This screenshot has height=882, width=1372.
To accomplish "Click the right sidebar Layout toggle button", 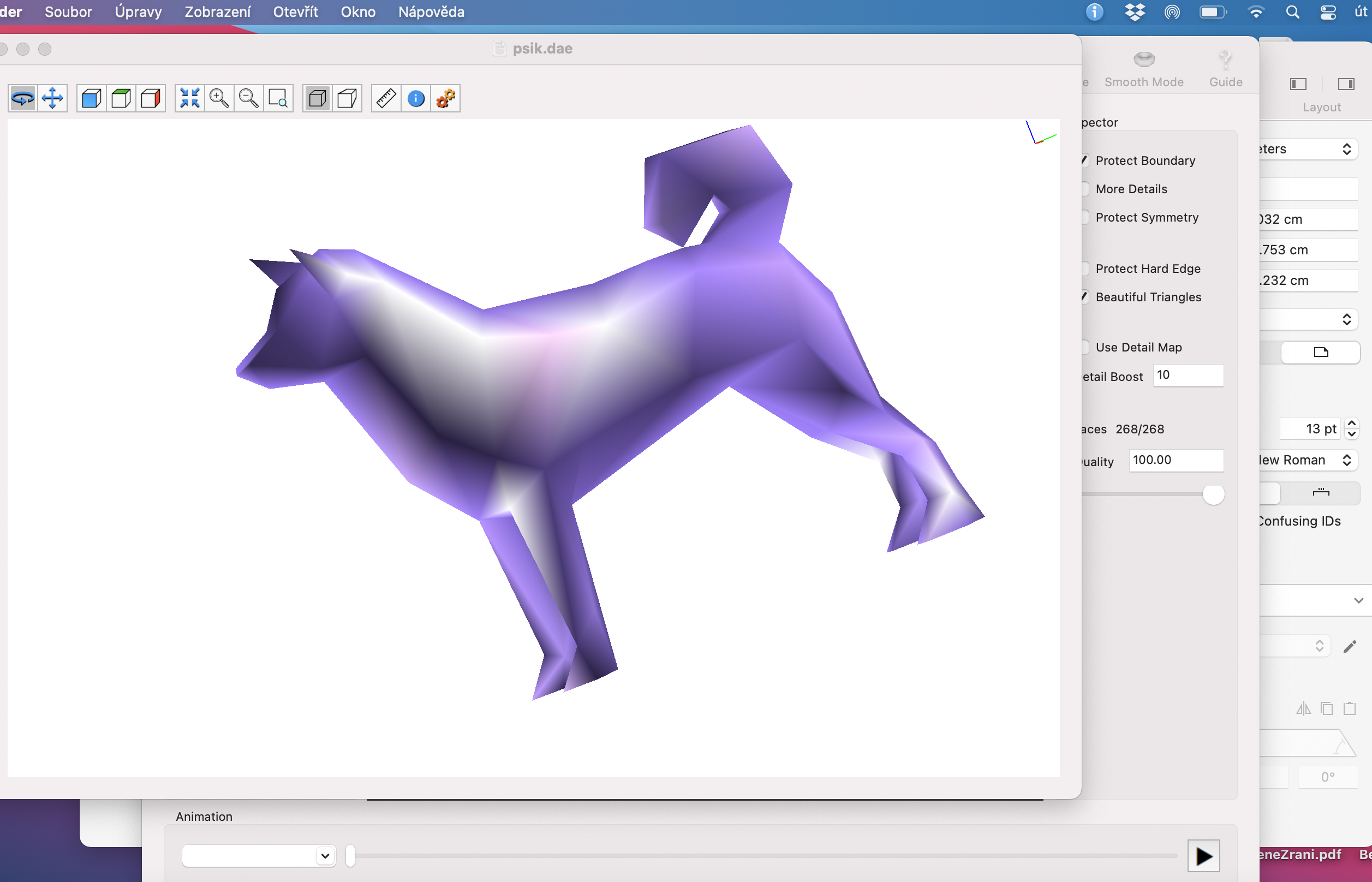I will [1346, 84].
